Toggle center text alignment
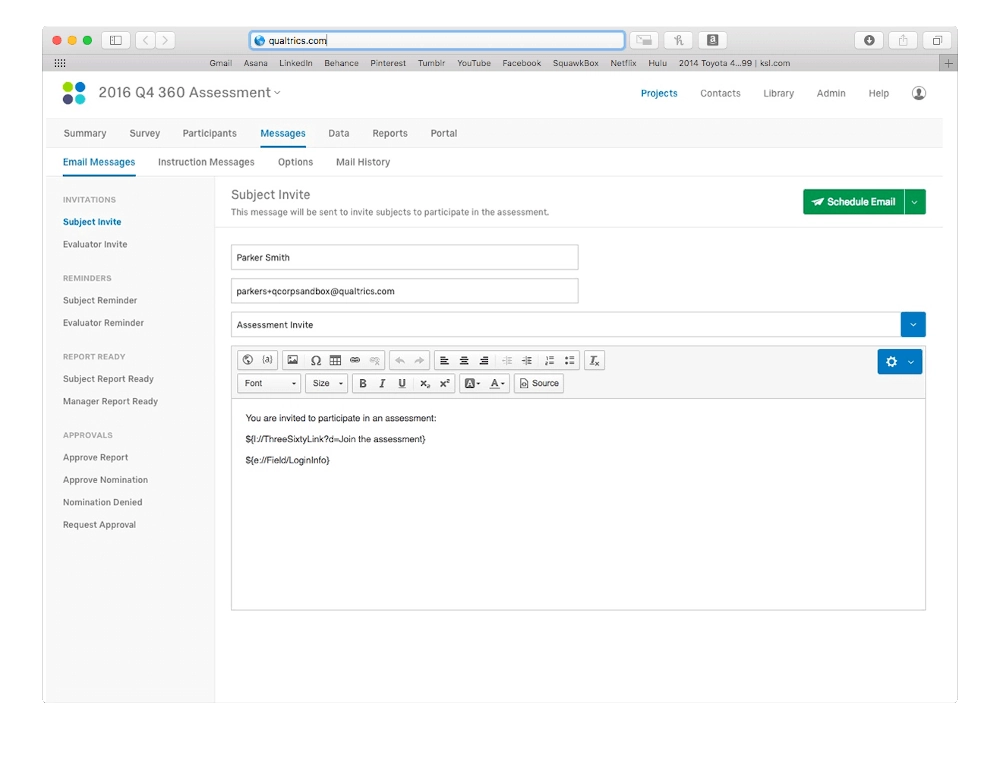Image resolution: width=1000 pixels, height=762 pixels. (463, 360)
